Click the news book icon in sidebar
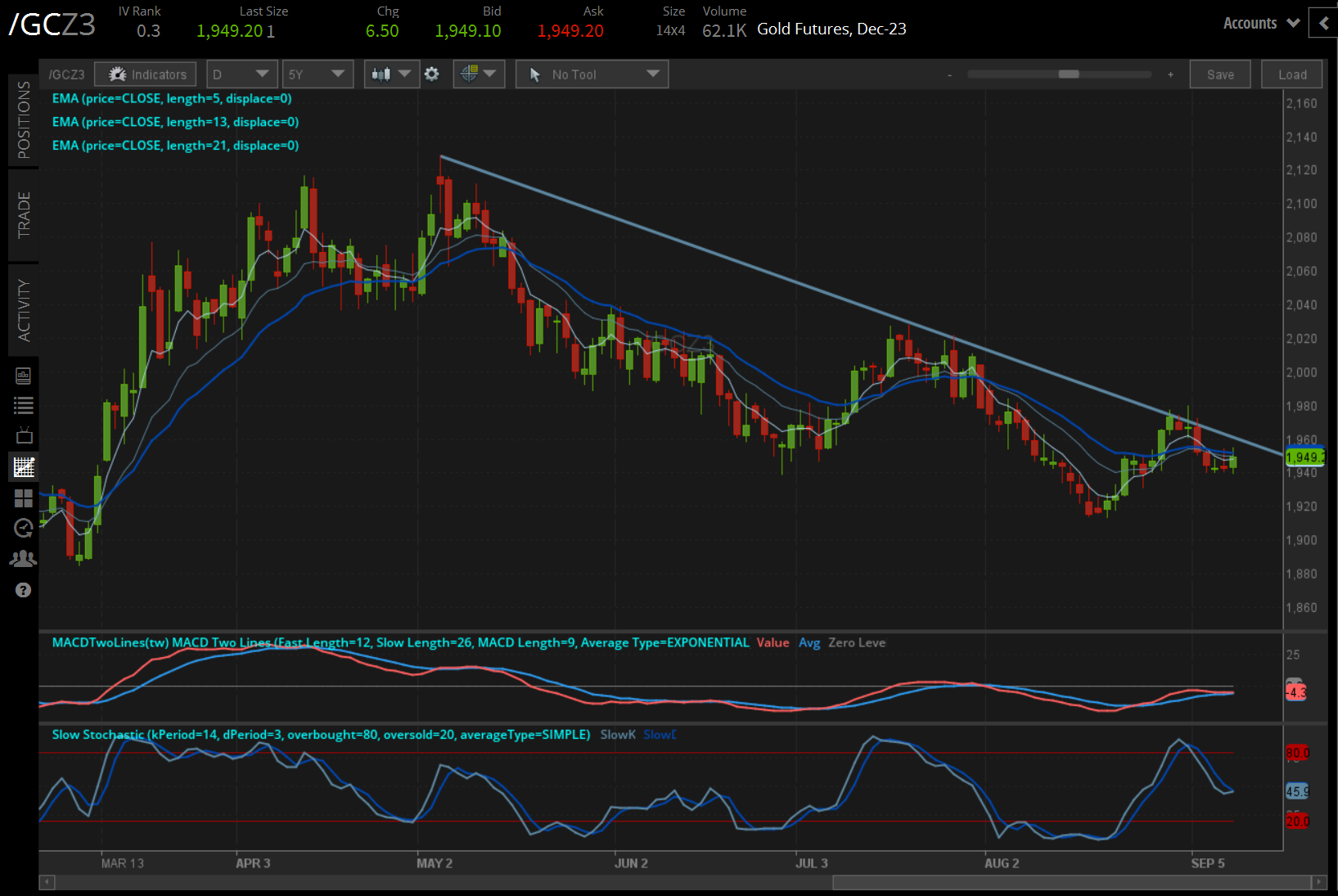The height and width of the screenshot is (896, 1338). (23, 376)
